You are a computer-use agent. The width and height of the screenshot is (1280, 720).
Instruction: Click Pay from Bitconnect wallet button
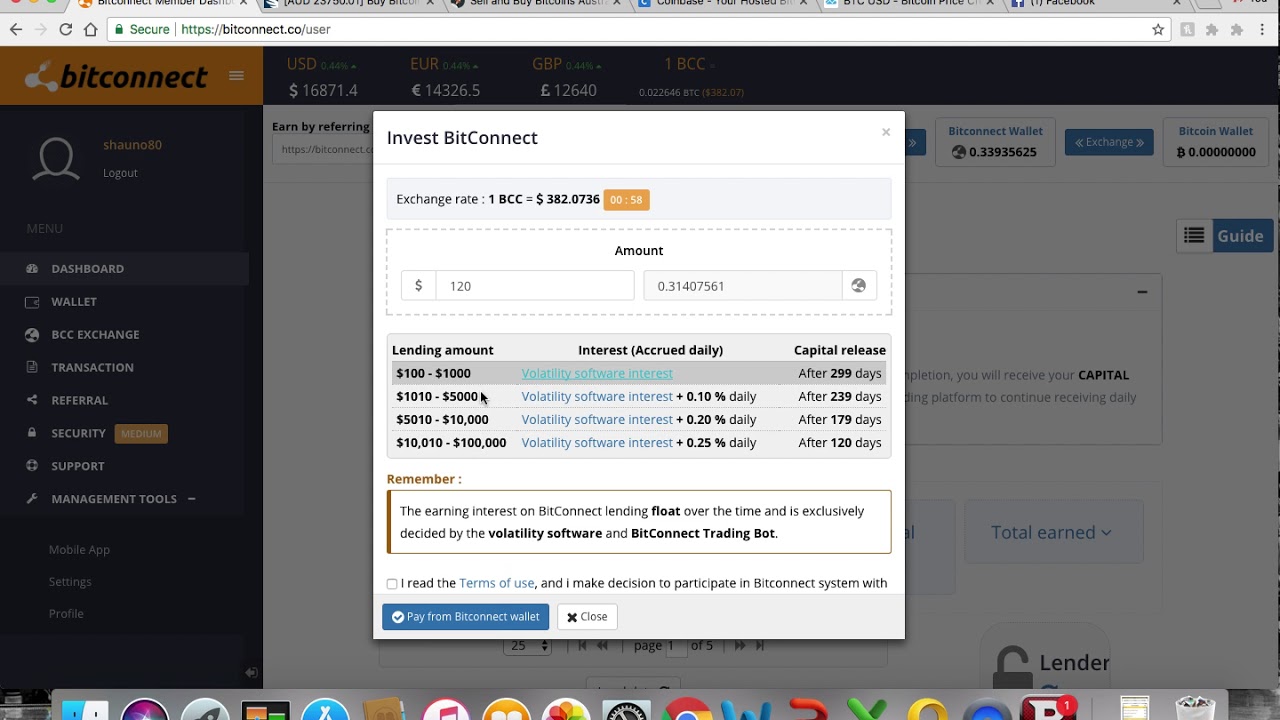tap(465, 617)
